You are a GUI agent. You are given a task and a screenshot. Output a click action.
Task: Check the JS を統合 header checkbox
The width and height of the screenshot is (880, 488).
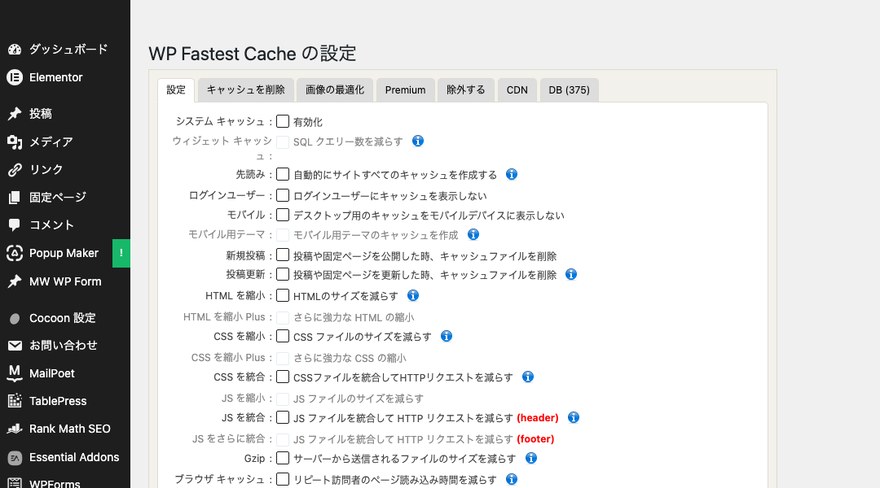(x=283, y=417)
